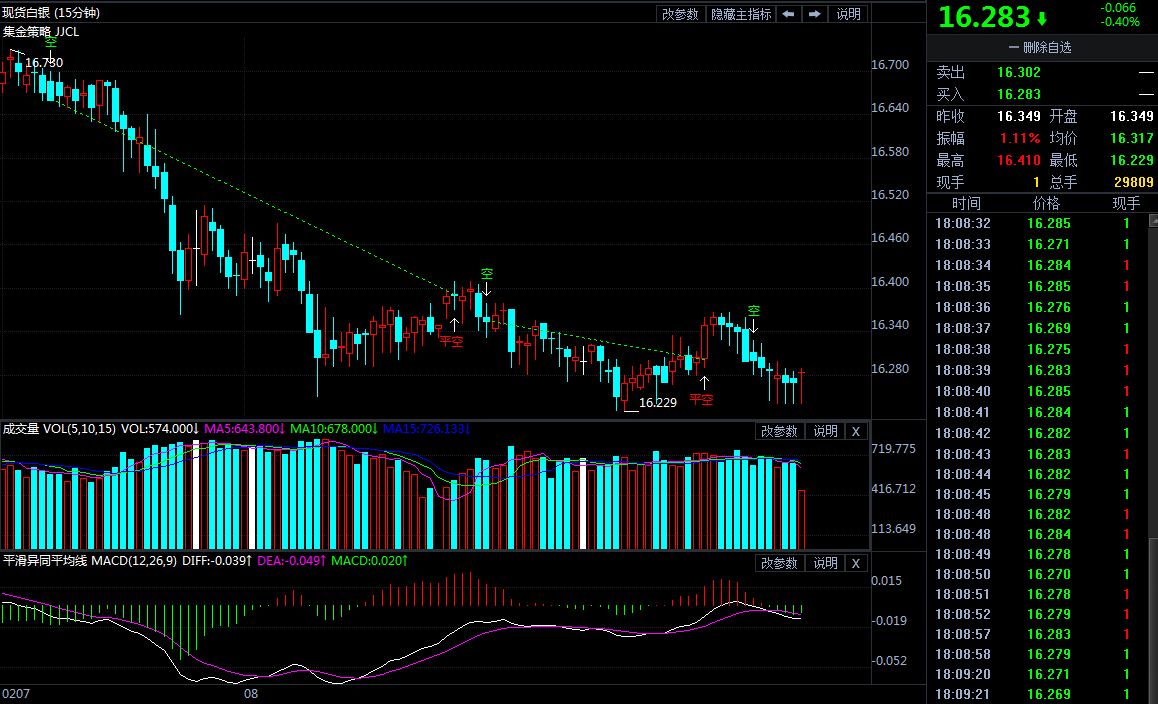1158x704 pixels.
Task: Click the 16.700 price axis label
Action: tap(890, 65)
